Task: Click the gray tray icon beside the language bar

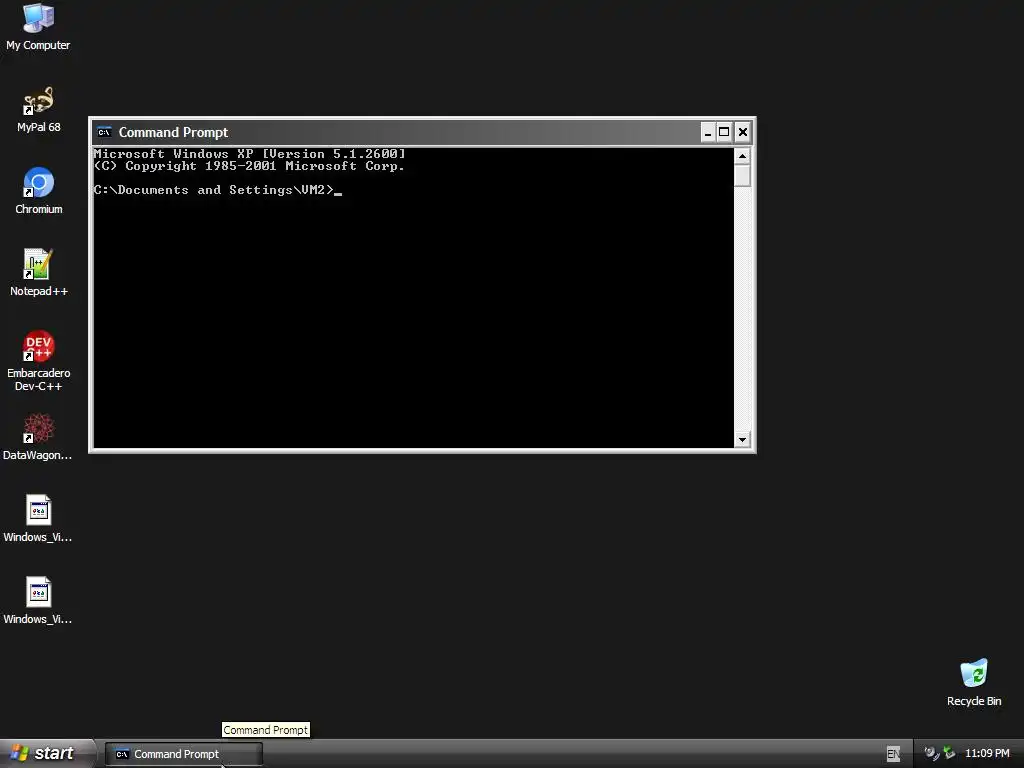Action: click(931, 753)
